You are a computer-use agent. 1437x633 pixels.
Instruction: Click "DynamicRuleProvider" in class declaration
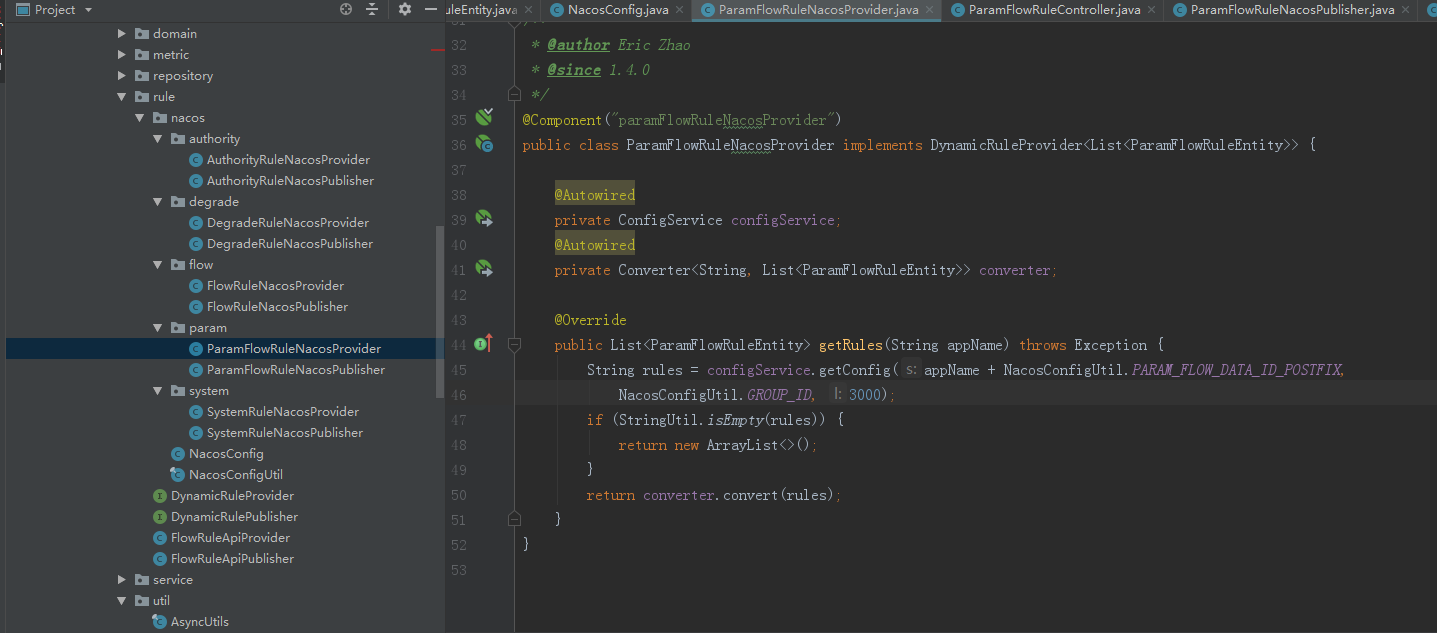tap(1006, 145)
